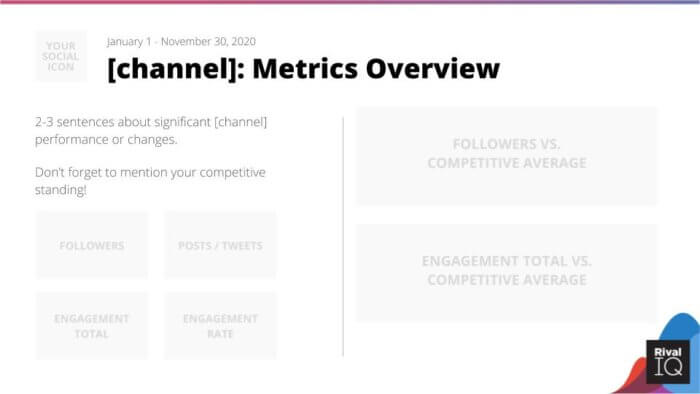Click the January 1 - November 30, 2020 date text
The image size is (700, 394).
coord(181,41)
